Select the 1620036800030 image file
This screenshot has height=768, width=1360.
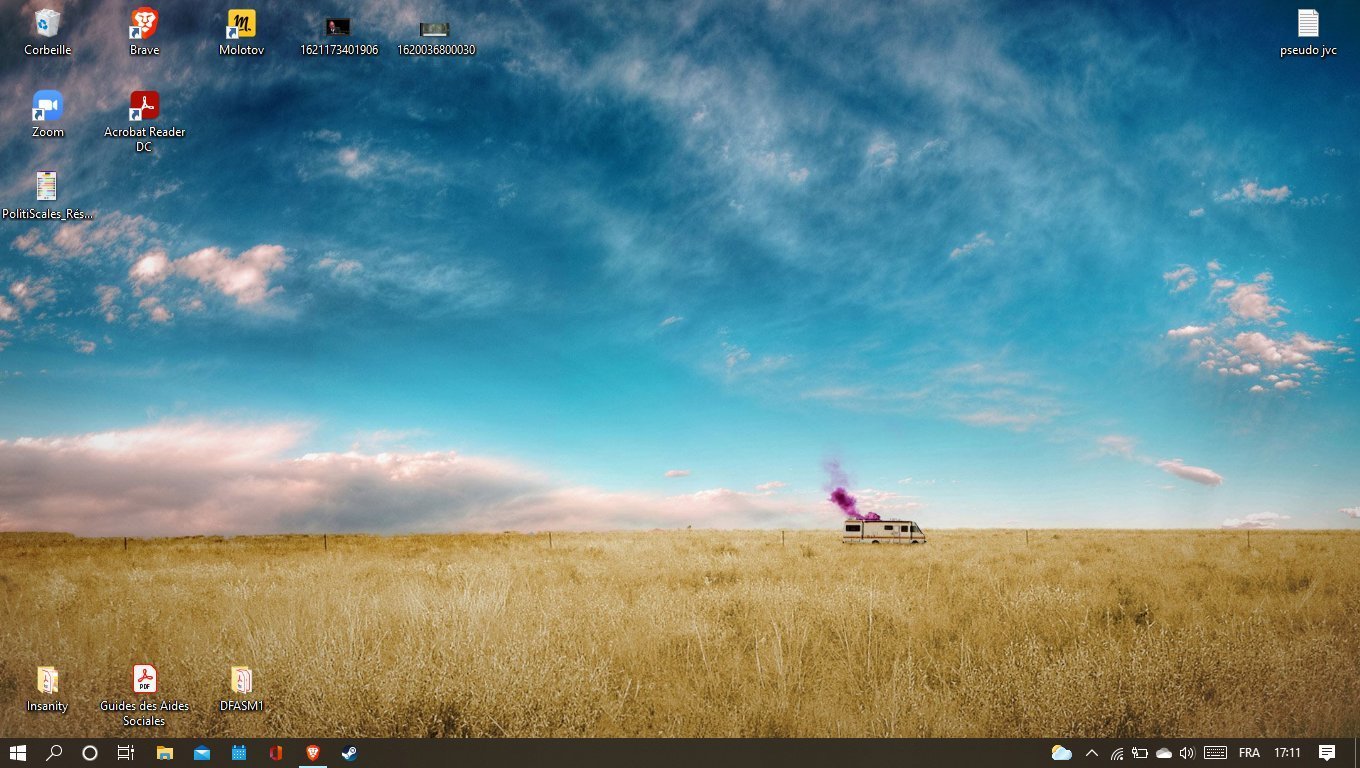pos(436,37)
